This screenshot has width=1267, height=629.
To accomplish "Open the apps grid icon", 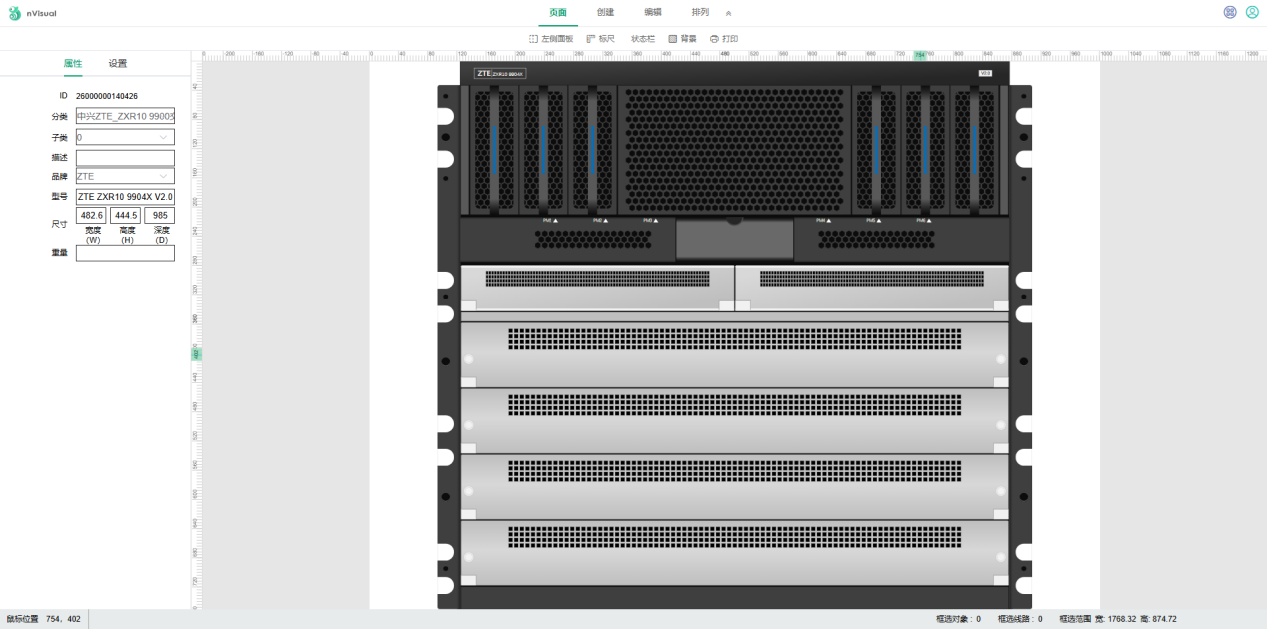I will coord(1230,12).
